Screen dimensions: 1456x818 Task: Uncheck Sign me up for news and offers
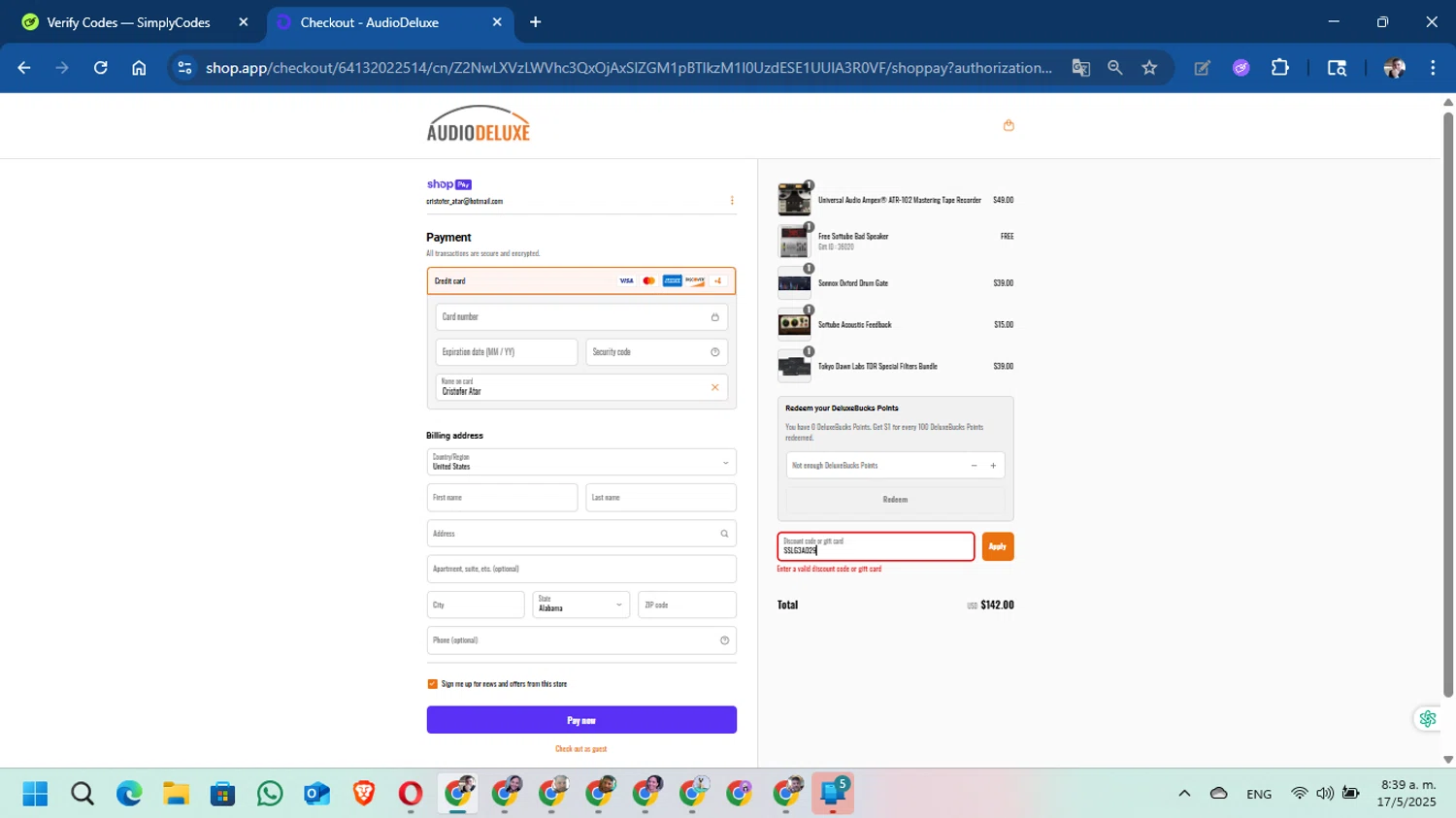point(433,684)
